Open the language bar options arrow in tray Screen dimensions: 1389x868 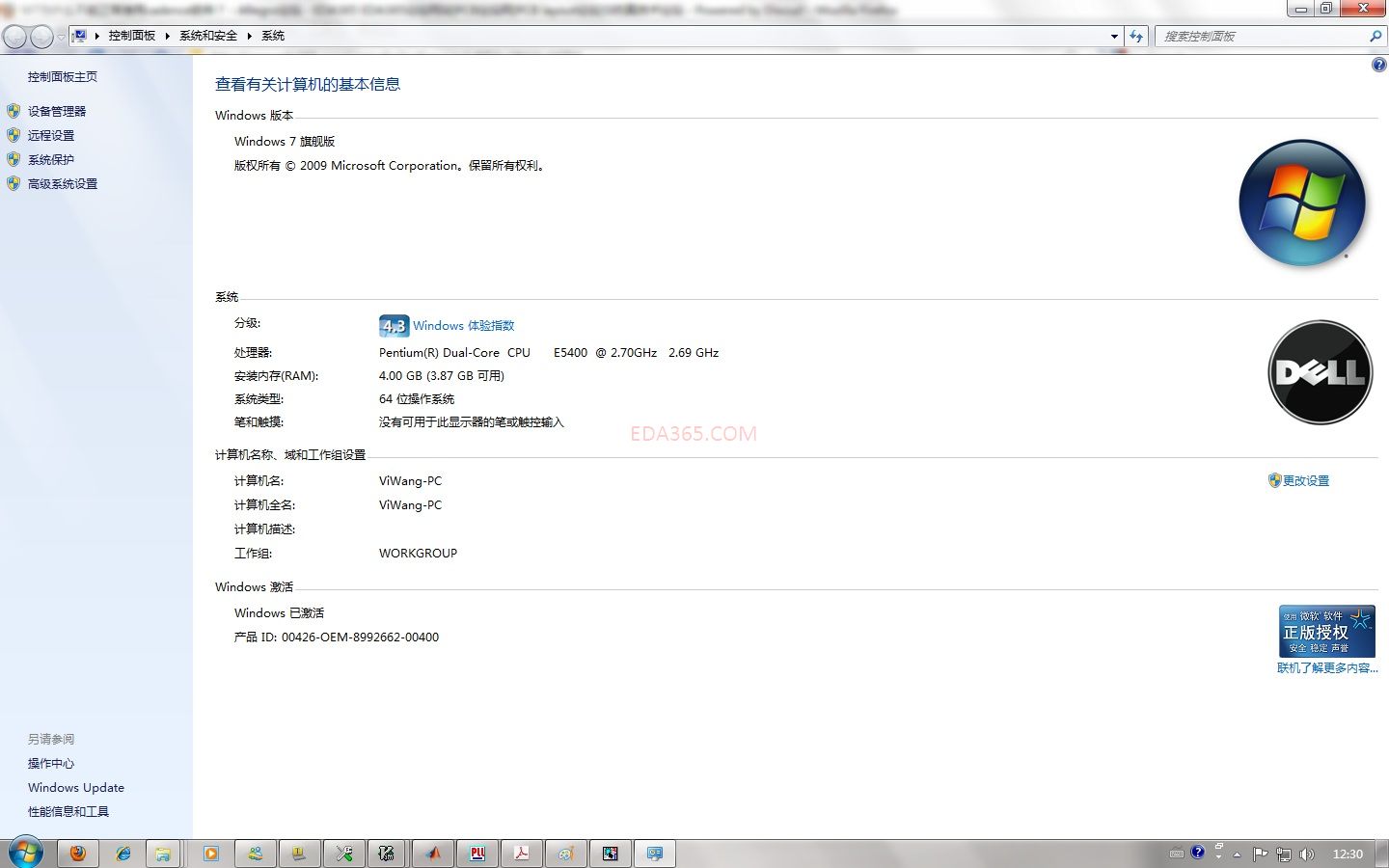pos(1219,857)
